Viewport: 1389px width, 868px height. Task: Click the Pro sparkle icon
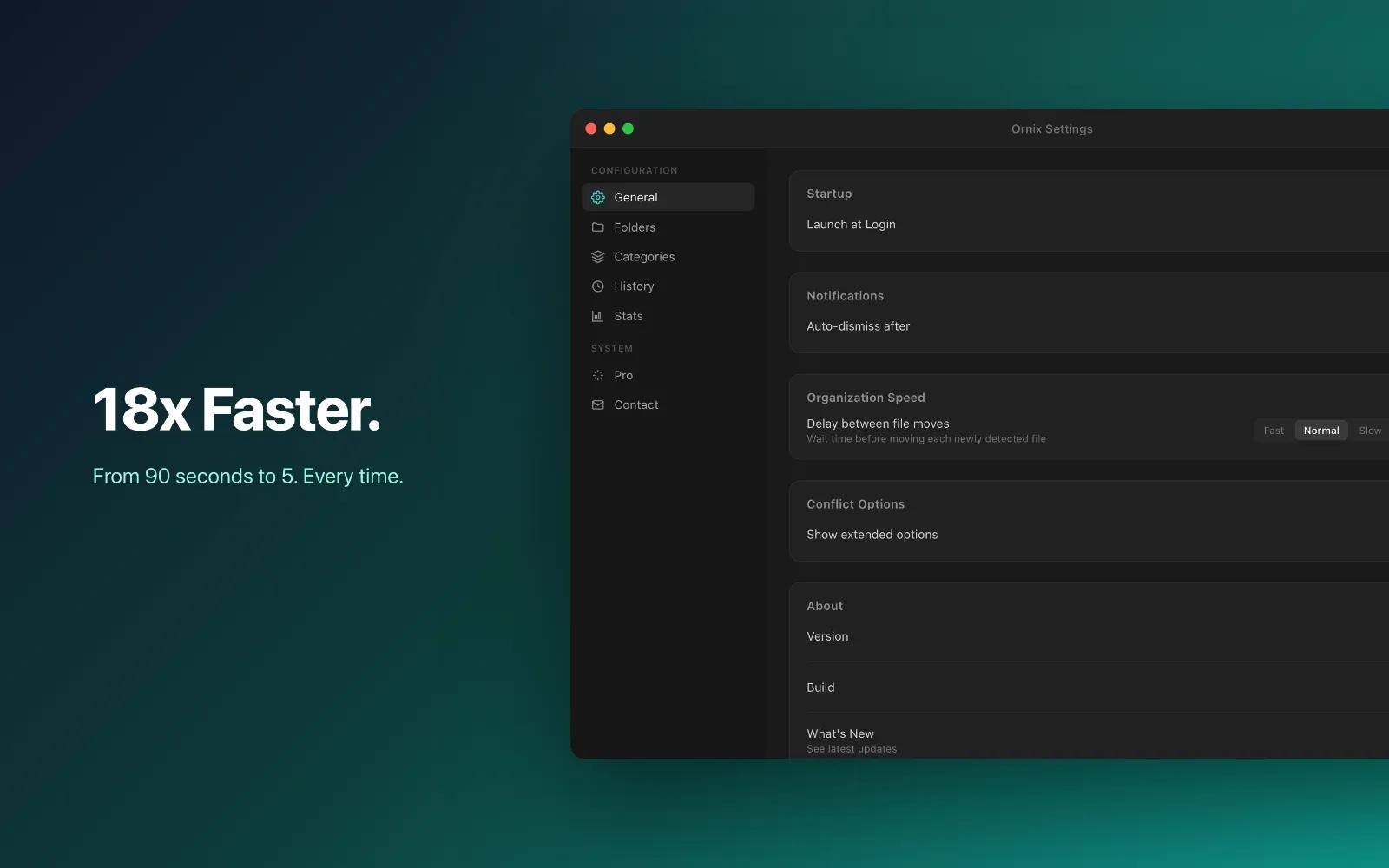point(598,375)
